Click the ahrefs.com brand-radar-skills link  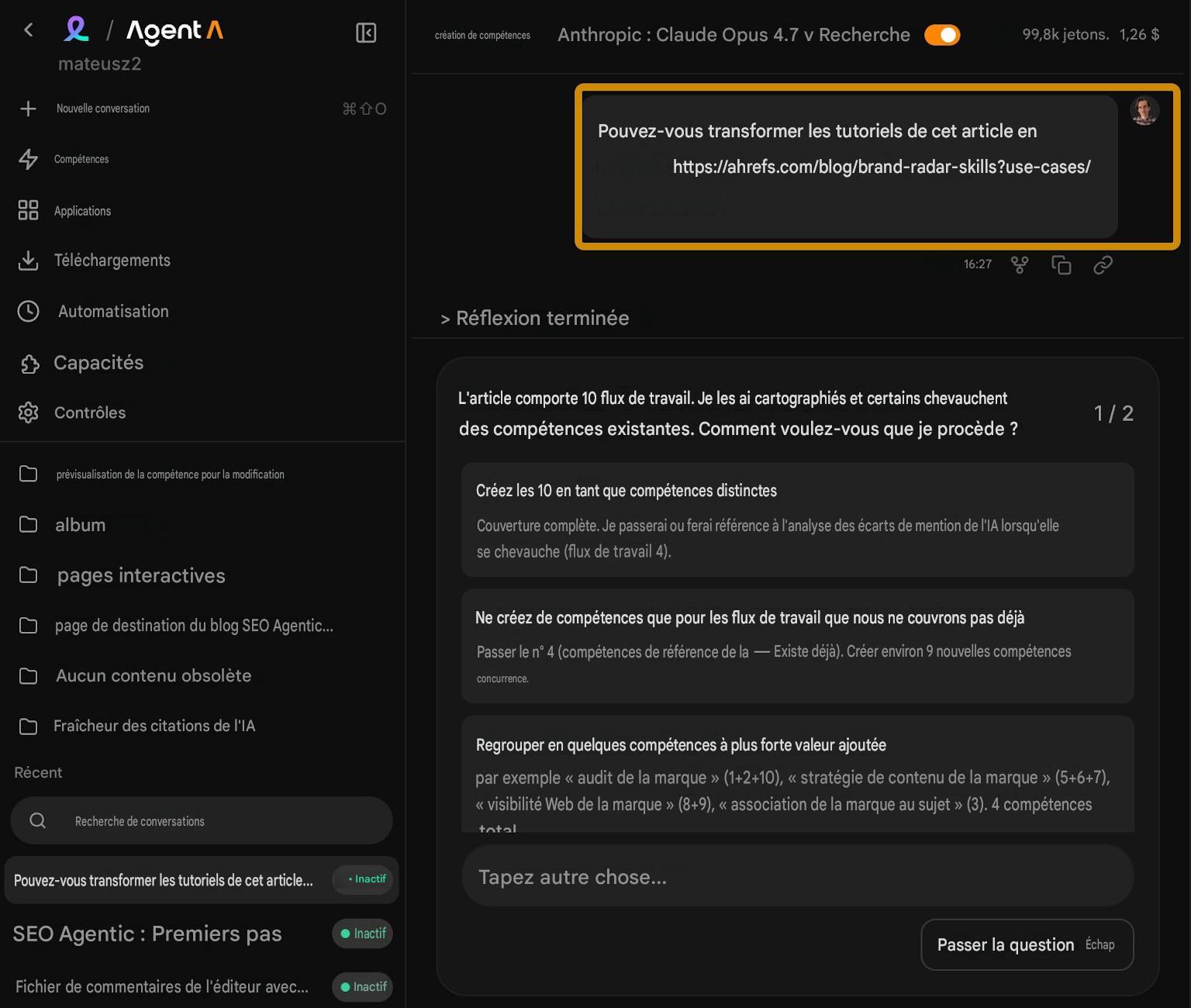point(882,167)
